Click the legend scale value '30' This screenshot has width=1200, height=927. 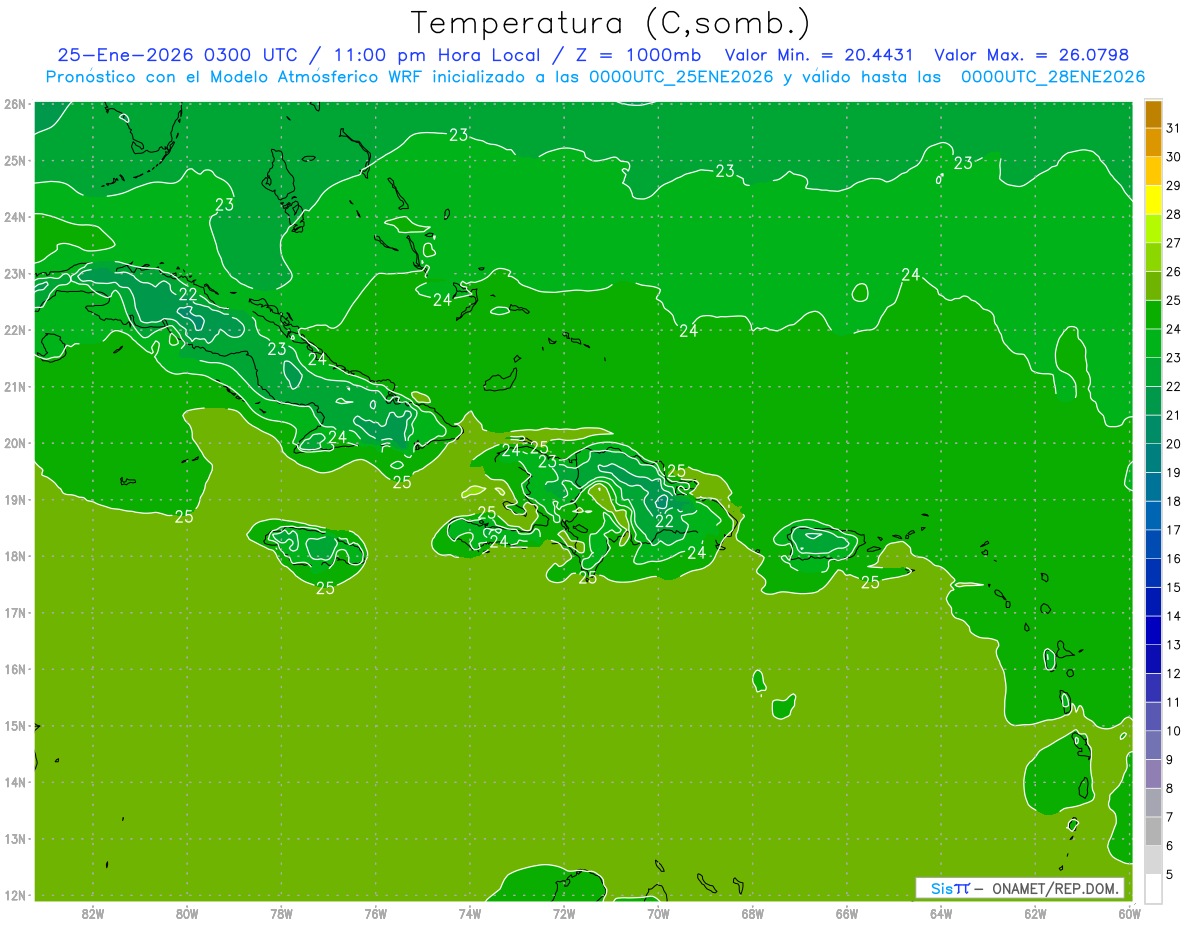coord(1173,157)
